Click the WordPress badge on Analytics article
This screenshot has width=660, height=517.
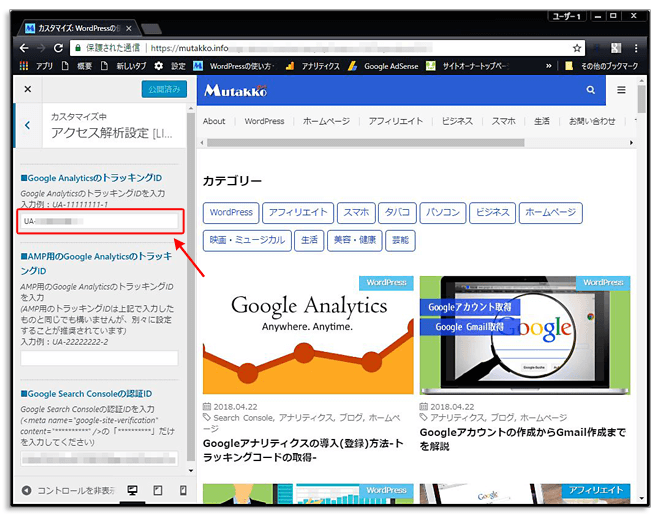point(386,282)
